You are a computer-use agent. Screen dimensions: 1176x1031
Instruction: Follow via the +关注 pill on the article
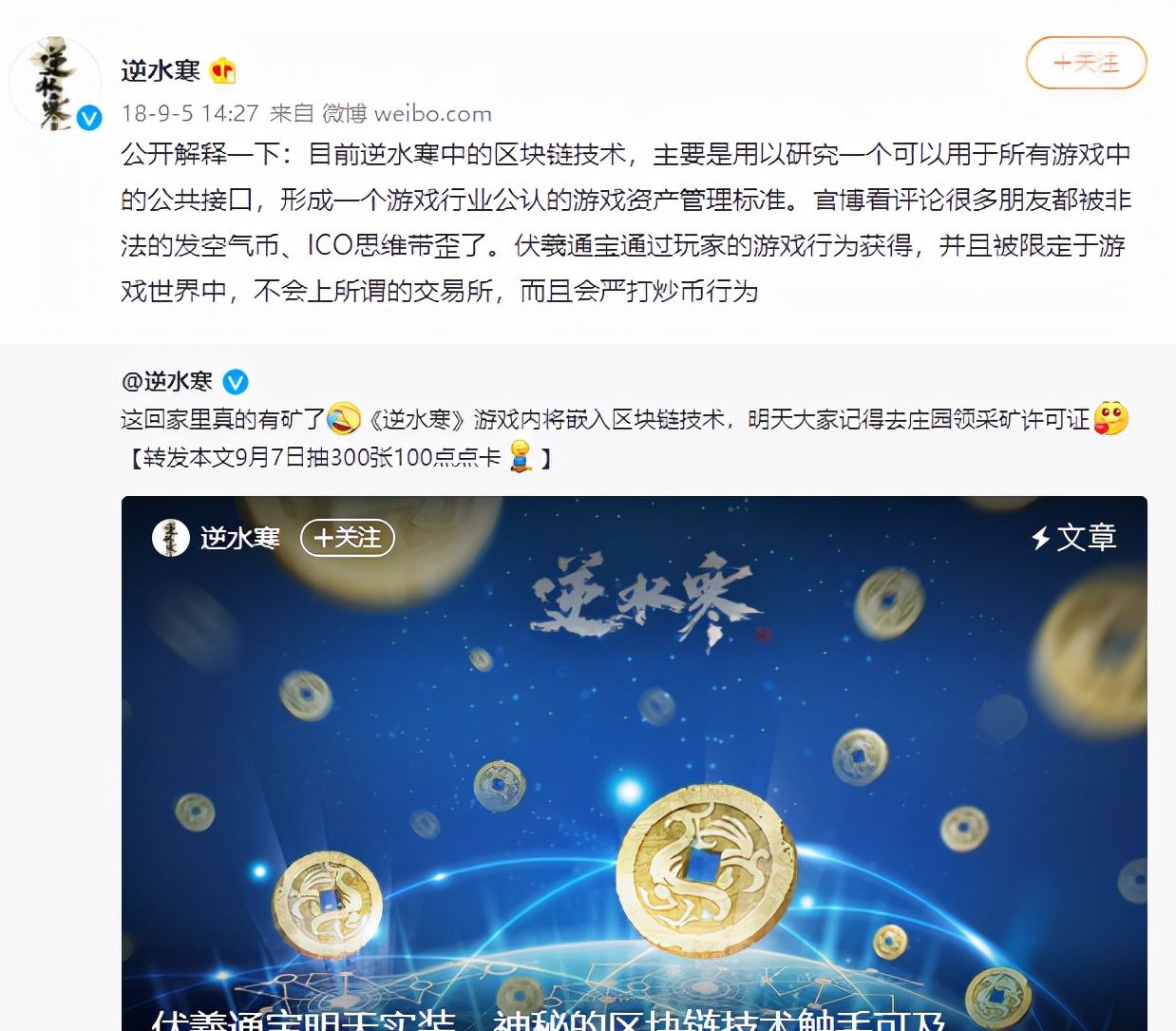[x=348, y=538]
